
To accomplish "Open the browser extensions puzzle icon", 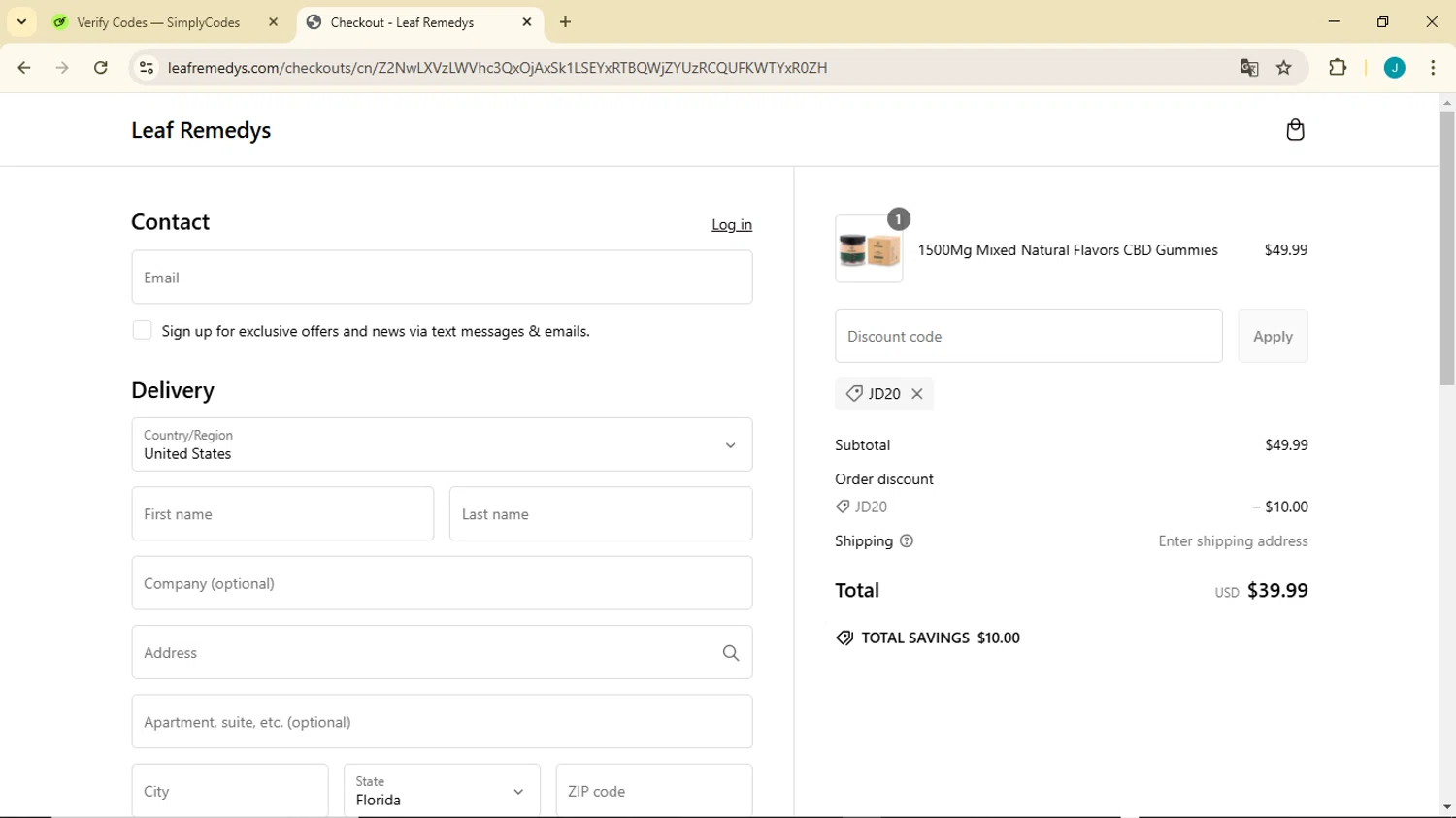I will click(x=1338, y=68).
